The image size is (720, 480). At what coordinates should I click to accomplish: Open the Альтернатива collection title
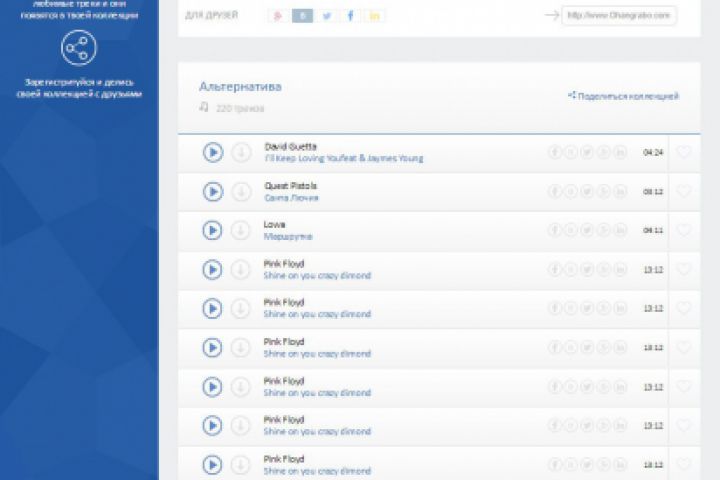240,86
